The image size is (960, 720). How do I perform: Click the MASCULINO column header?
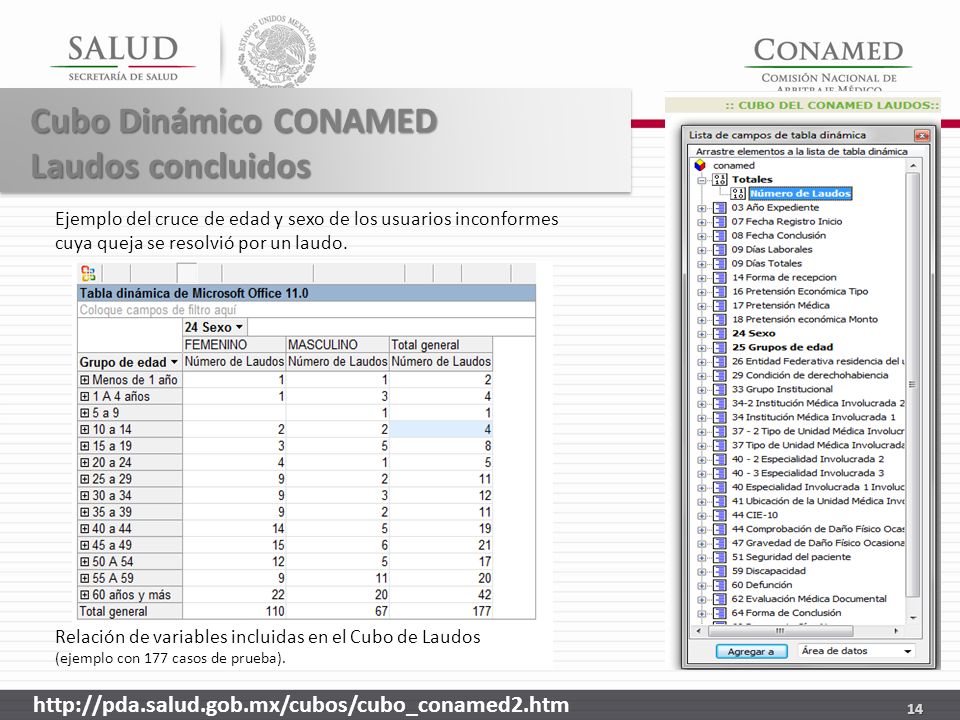coord(337,345)
